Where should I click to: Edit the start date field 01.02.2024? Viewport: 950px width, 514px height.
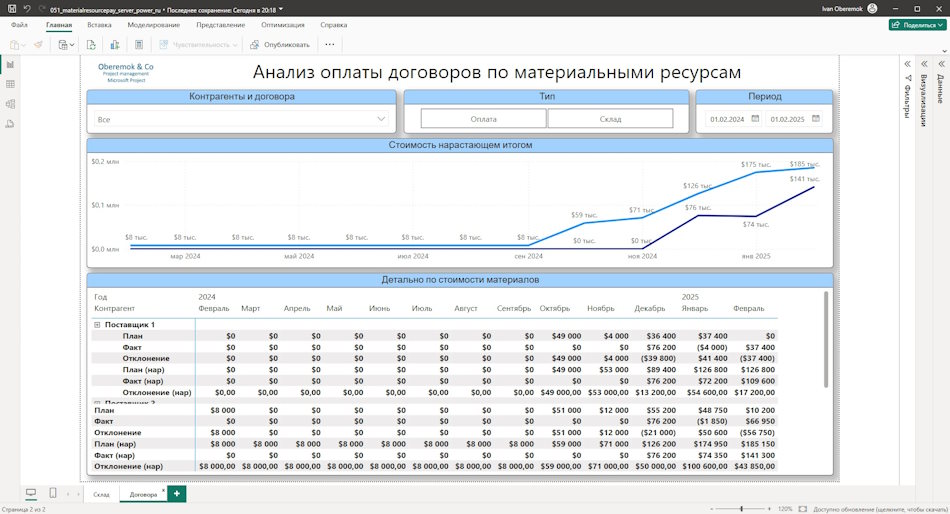pos(727,119)
